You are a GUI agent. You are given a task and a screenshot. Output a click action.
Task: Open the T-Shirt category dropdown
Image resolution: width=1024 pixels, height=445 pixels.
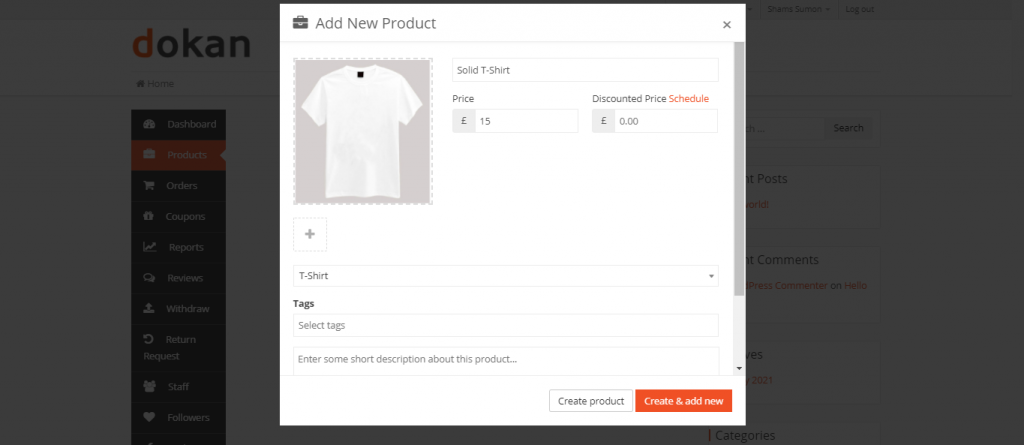tap(505, 276)
